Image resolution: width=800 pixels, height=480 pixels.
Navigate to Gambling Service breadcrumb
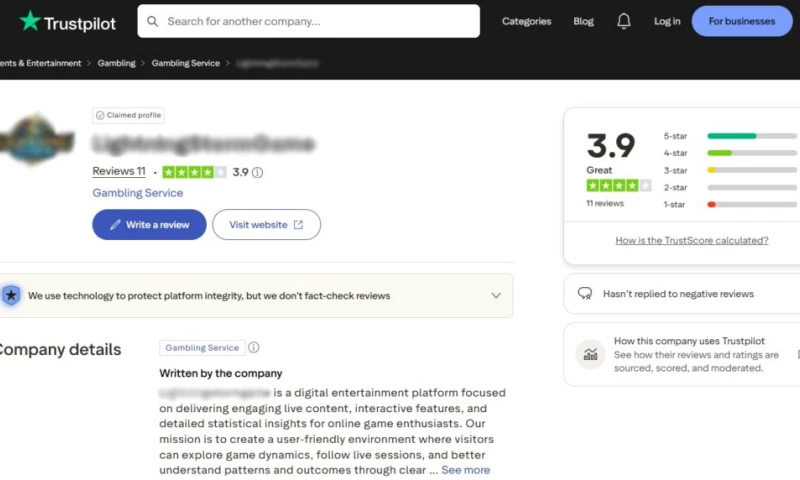tap(185, 63)
